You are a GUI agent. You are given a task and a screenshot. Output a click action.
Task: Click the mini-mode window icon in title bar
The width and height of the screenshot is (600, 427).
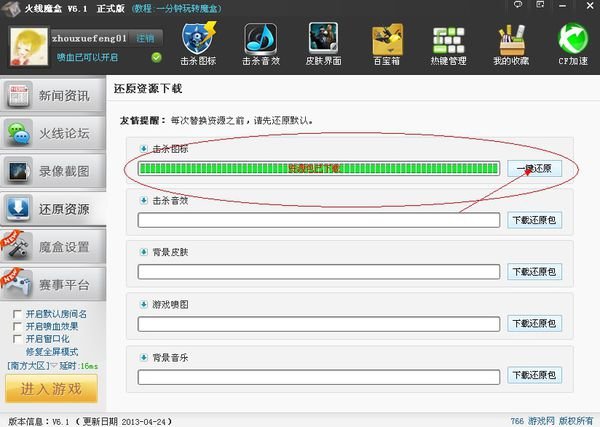tap(540, 5)
